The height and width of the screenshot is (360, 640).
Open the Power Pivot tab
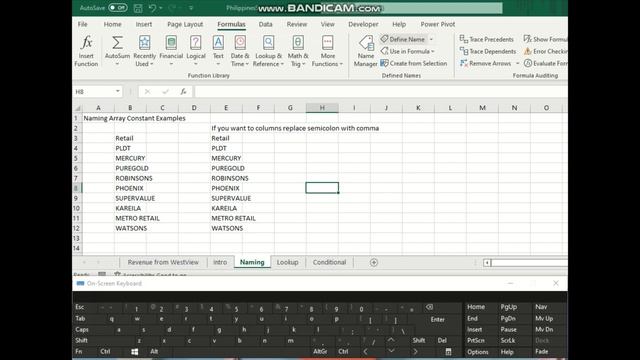(x=438, y=24)
